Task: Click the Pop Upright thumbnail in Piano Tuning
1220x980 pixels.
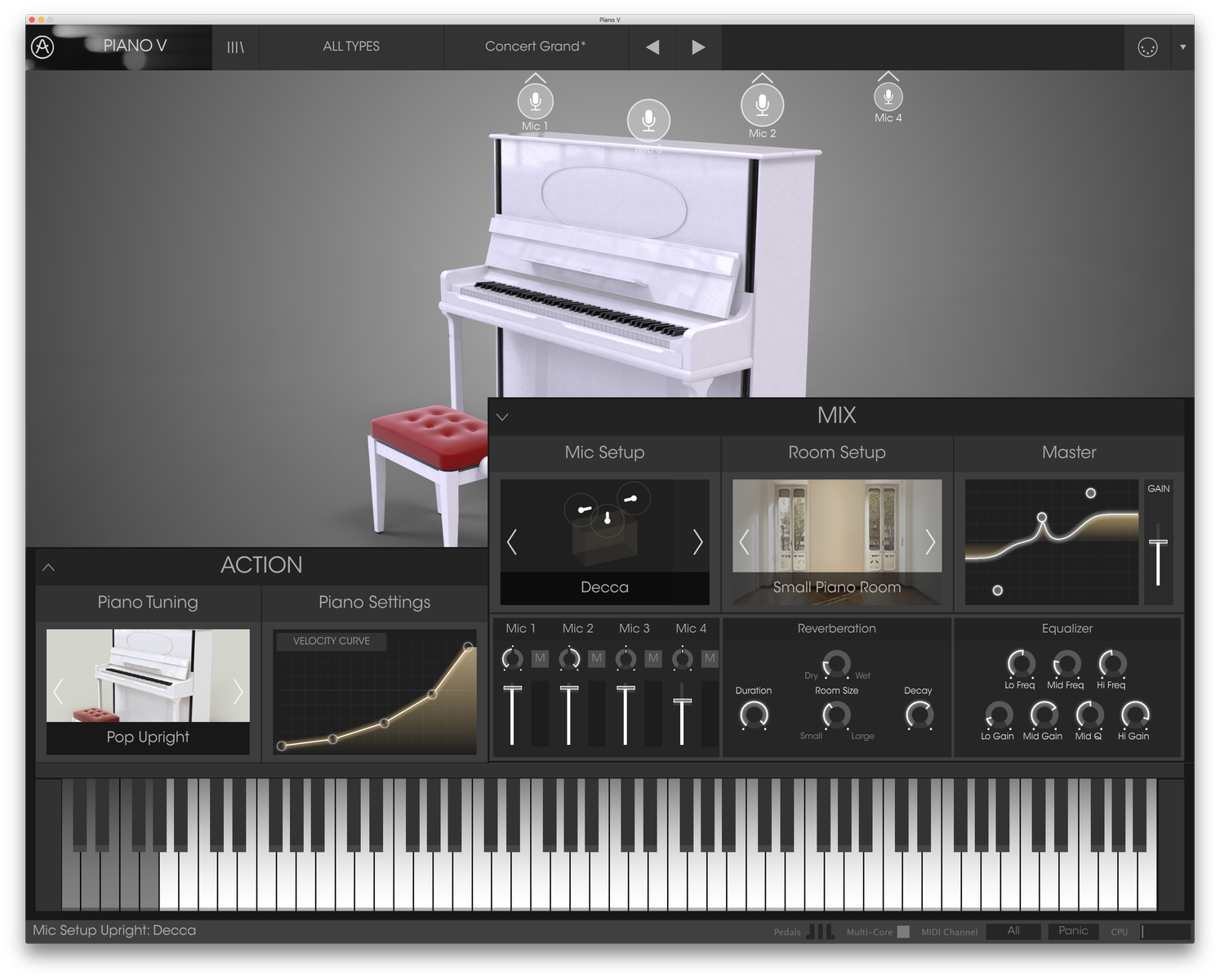Action: (148, 675)
